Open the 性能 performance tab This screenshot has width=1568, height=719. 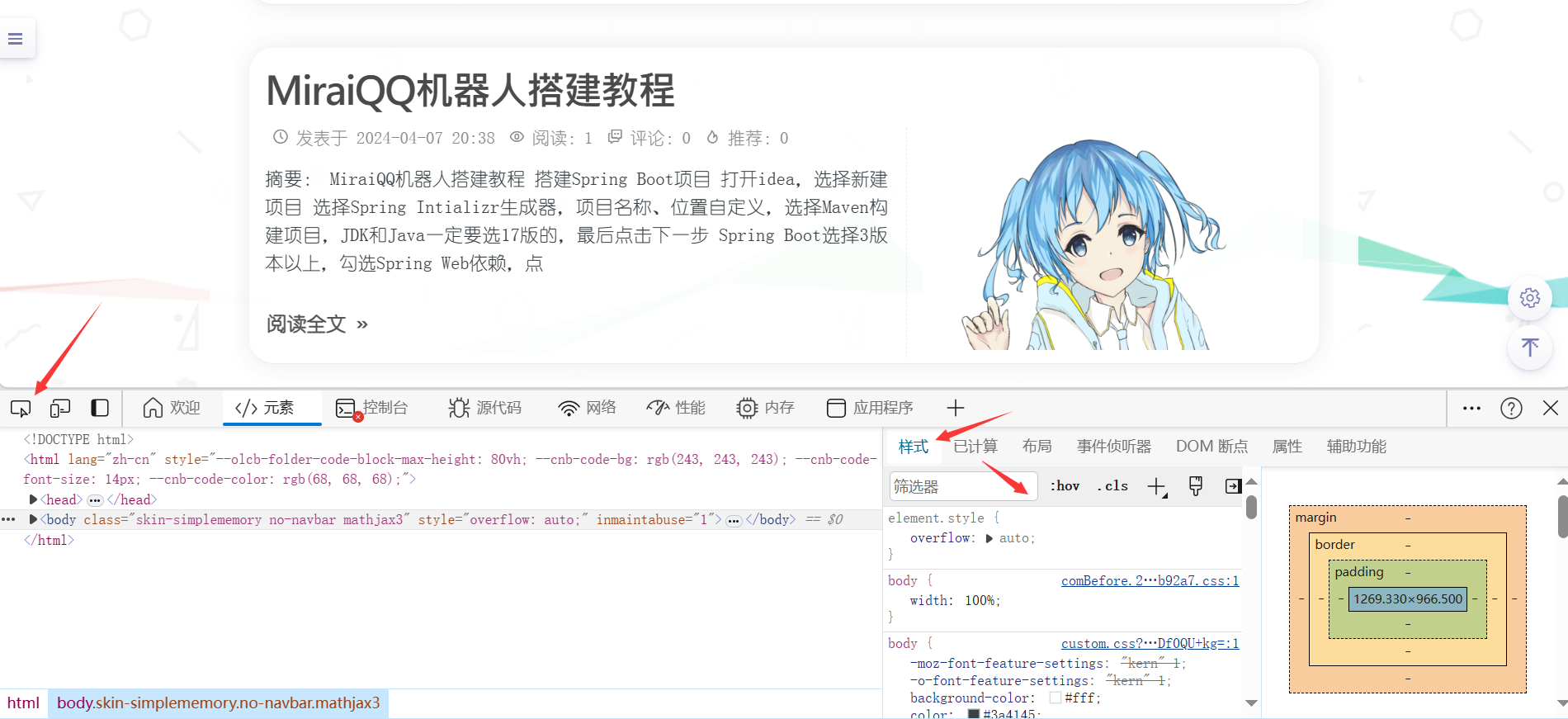tap(676, 408)
